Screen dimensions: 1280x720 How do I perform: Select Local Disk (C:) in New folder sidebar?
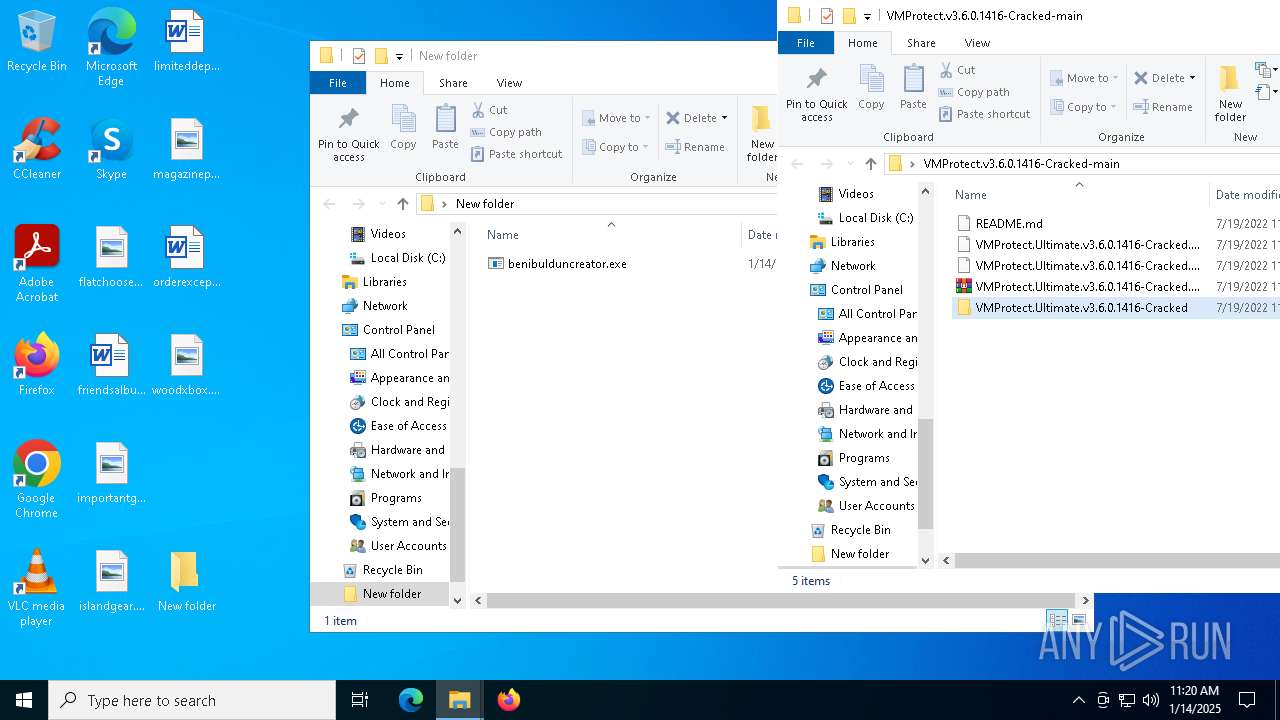pyautogui.click(x=407, y=258)
